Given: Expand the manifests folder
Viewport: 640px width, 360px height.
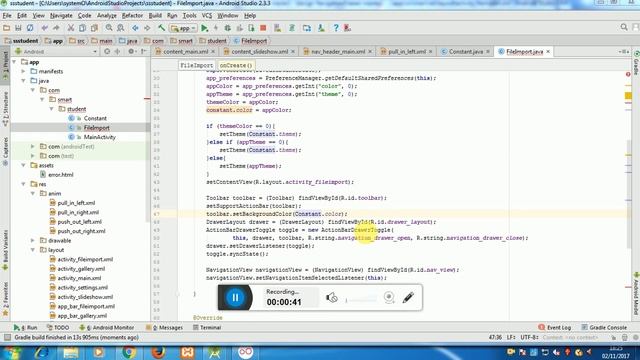Looking at the screenshot, I should point(23,71).
